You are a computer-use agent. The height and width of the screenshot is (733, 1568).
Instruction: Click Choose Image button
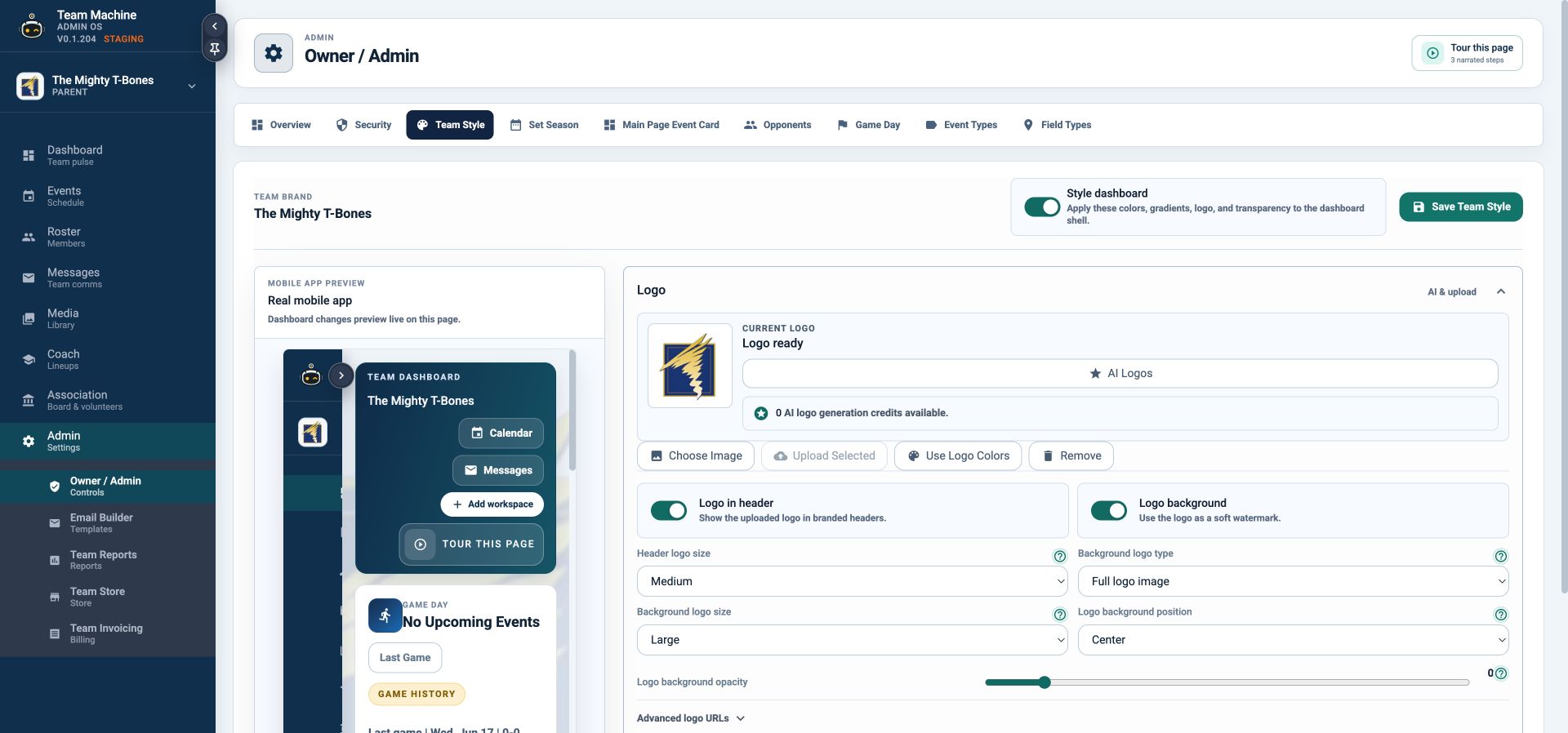click(696, 455)
